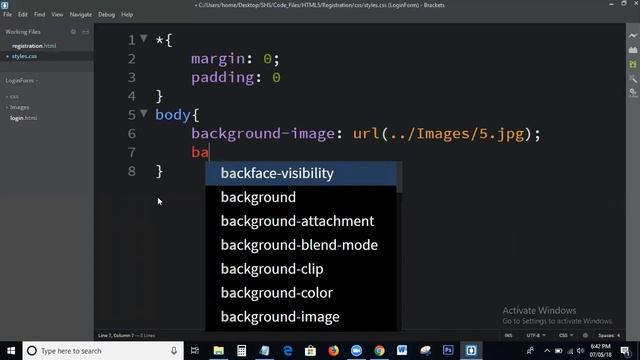Image resolution: width=640 pixels, height=360 pixels.
Task: Pick background-image from the autocomplete list
Action: (301, 317)
